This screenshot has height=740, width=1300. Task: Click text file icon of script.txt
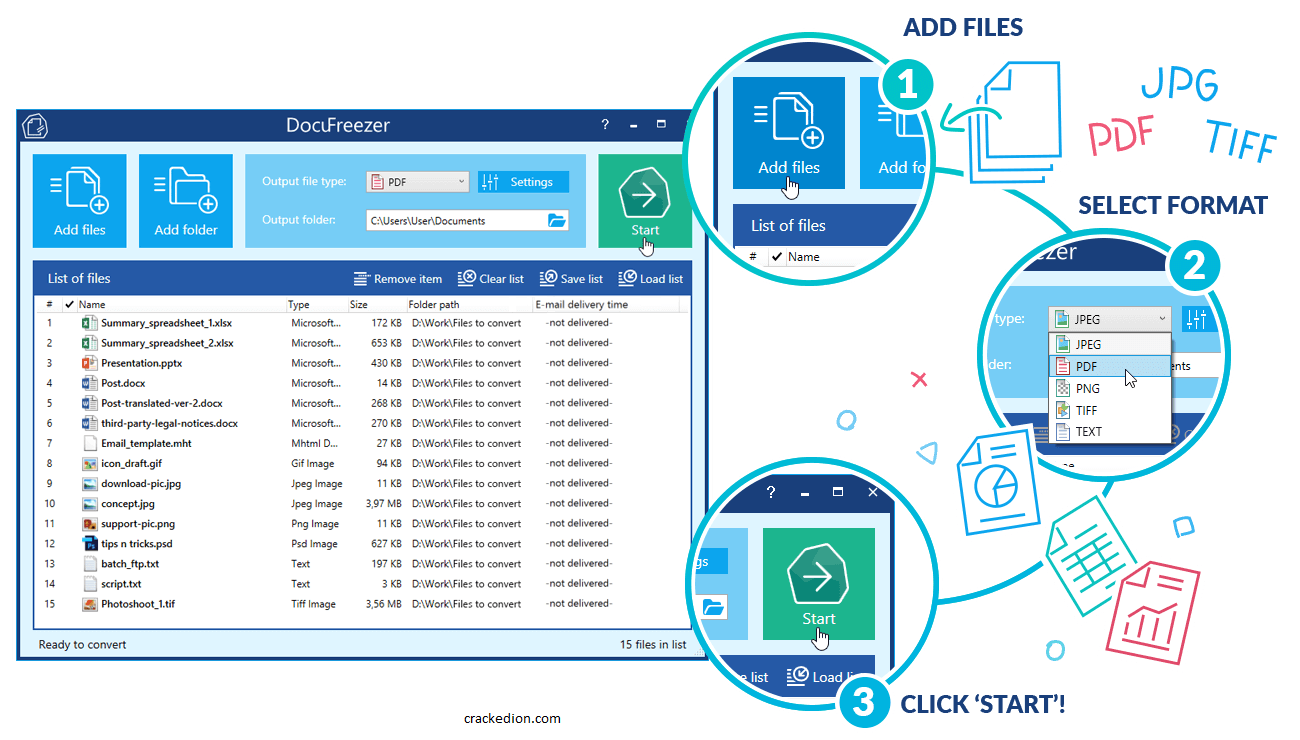[x=90, y=583]
